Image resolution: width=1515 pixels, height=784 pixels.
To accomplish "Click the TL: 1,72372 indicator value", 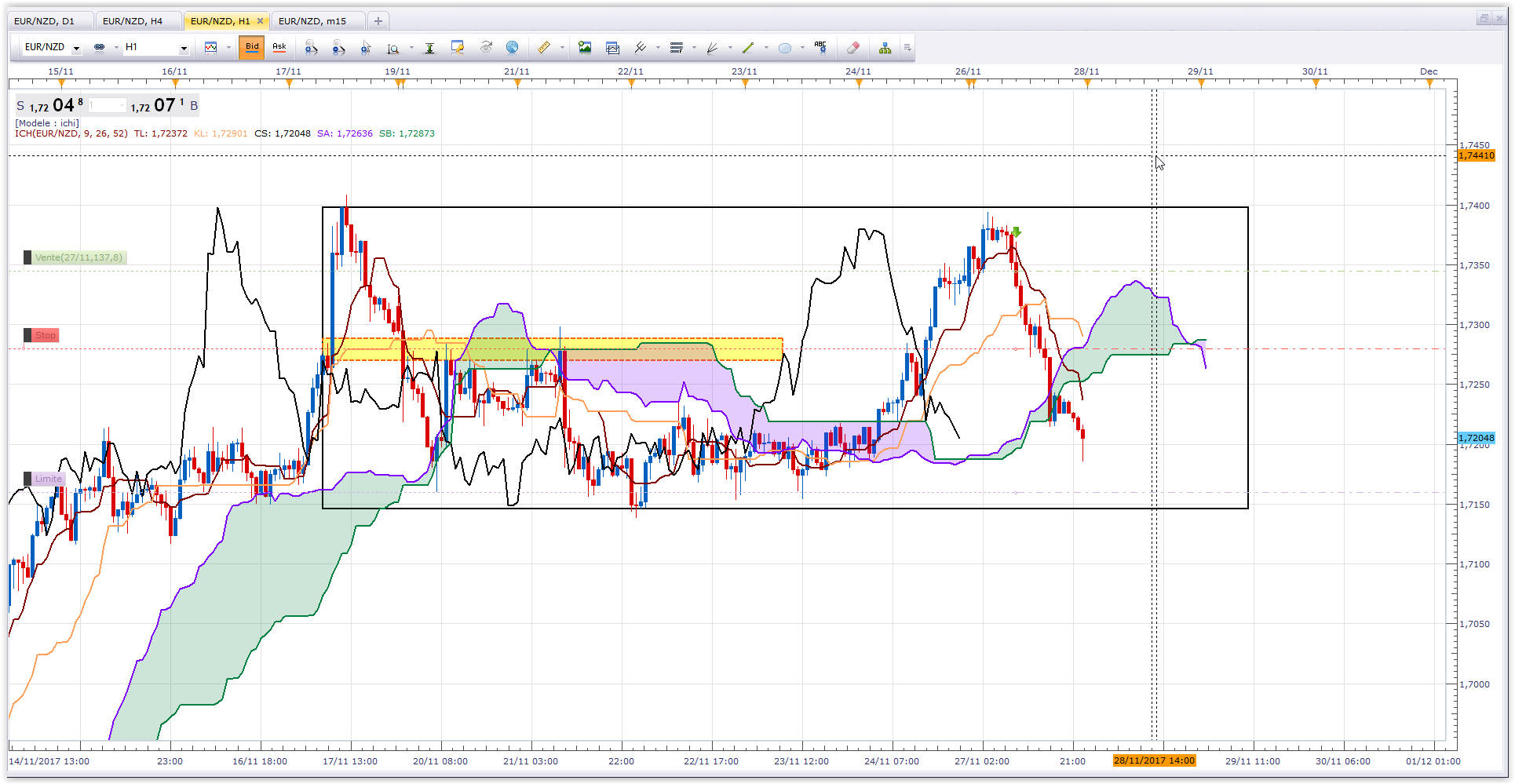I will click(161, 133).
